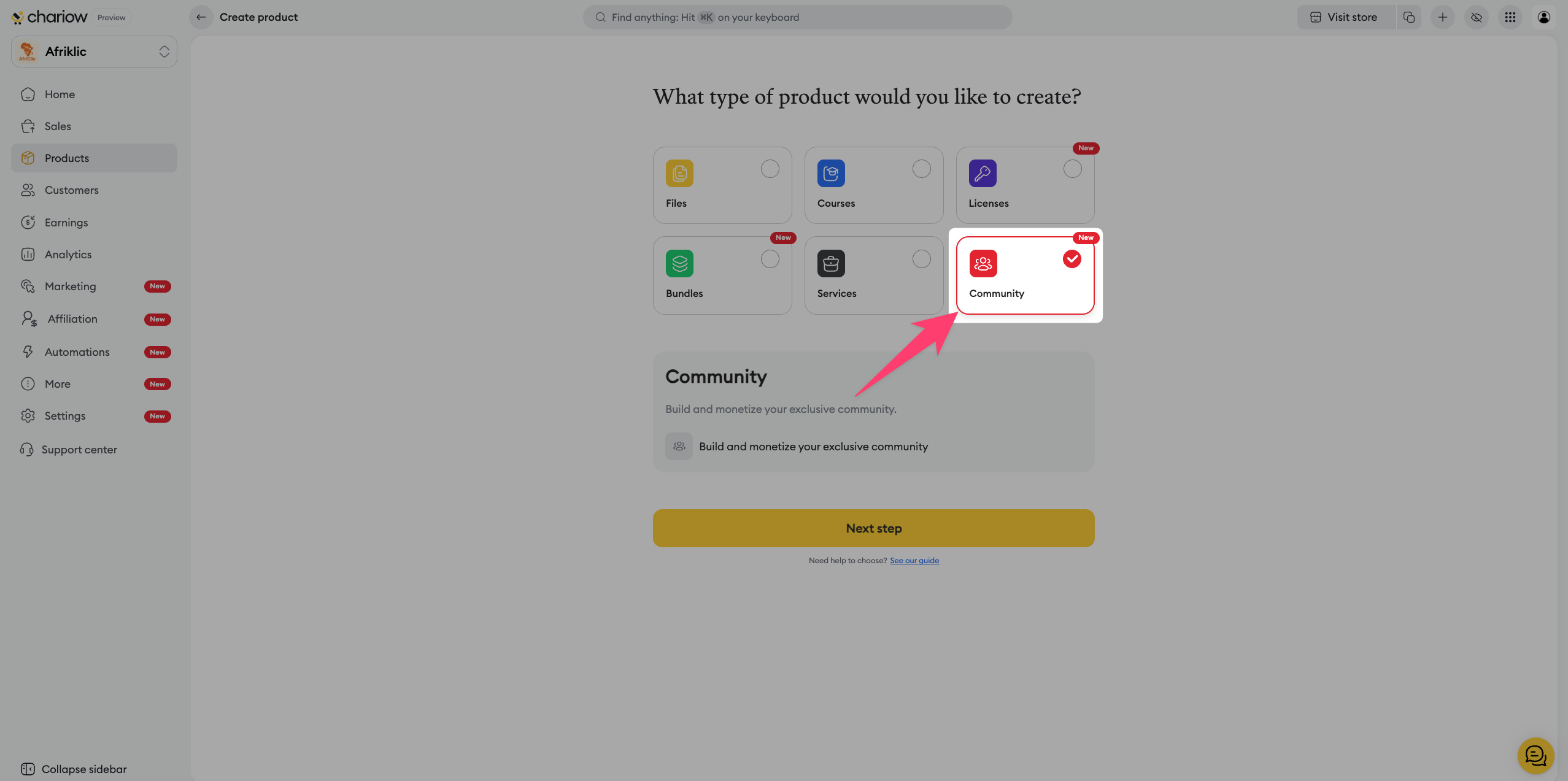Open the chat support bubble icon

[x=1535, y=755]
